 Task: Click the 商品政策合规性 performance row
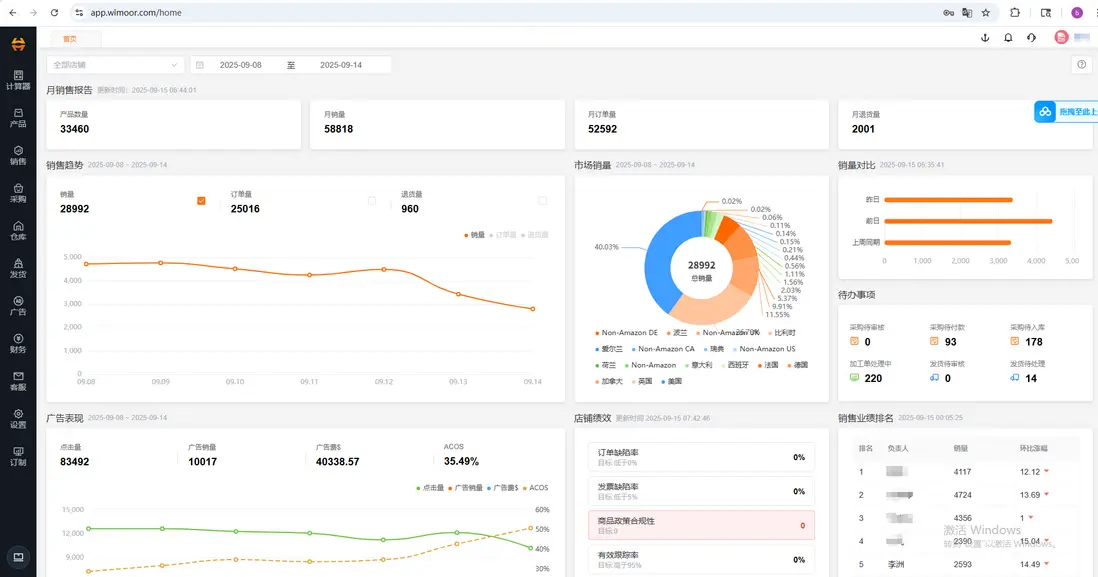point(701,525)
